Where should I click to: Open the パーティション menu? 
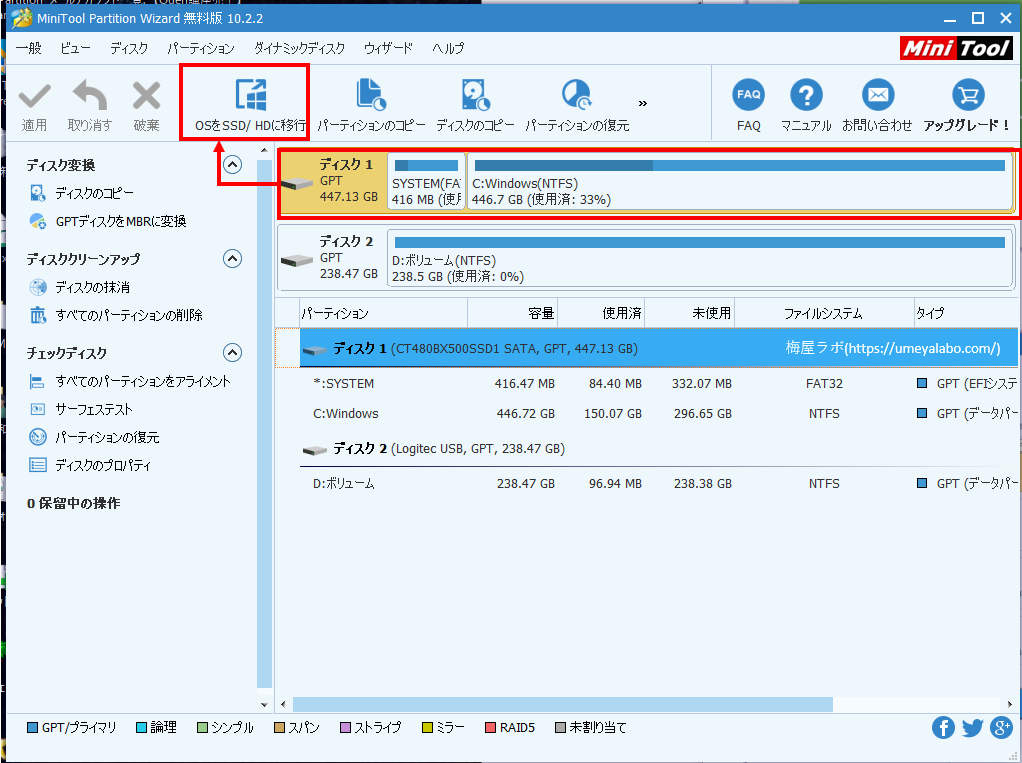point(201,48)
